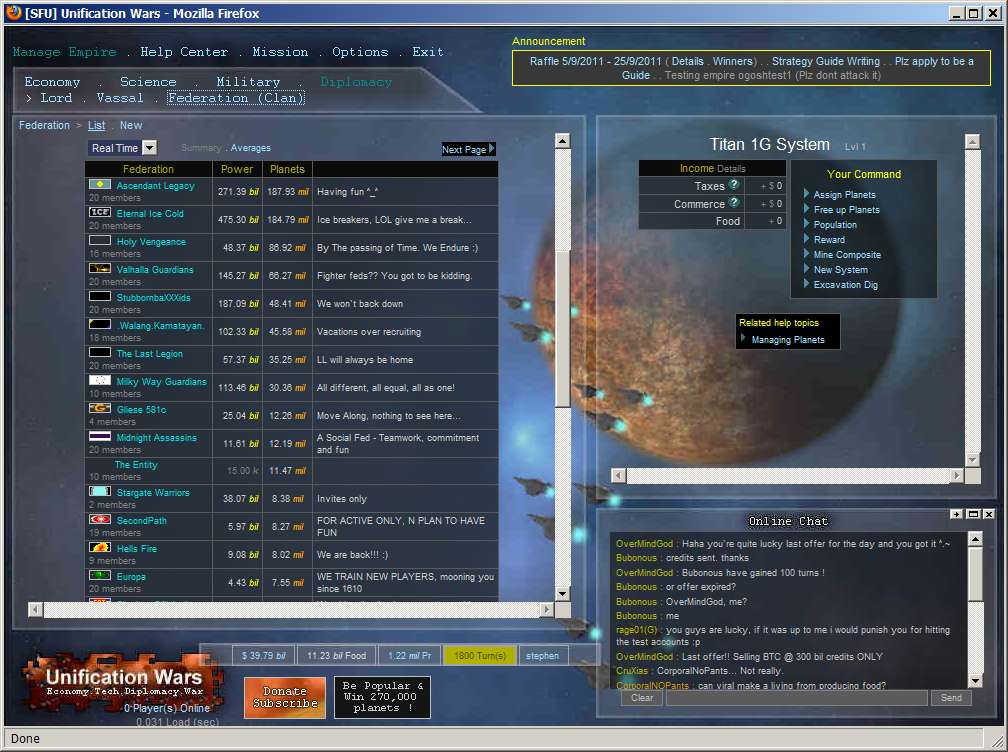Click the Donate Subscribe banner
Viewport: 1008px width, 752px height.
click(x=285, y=697)
